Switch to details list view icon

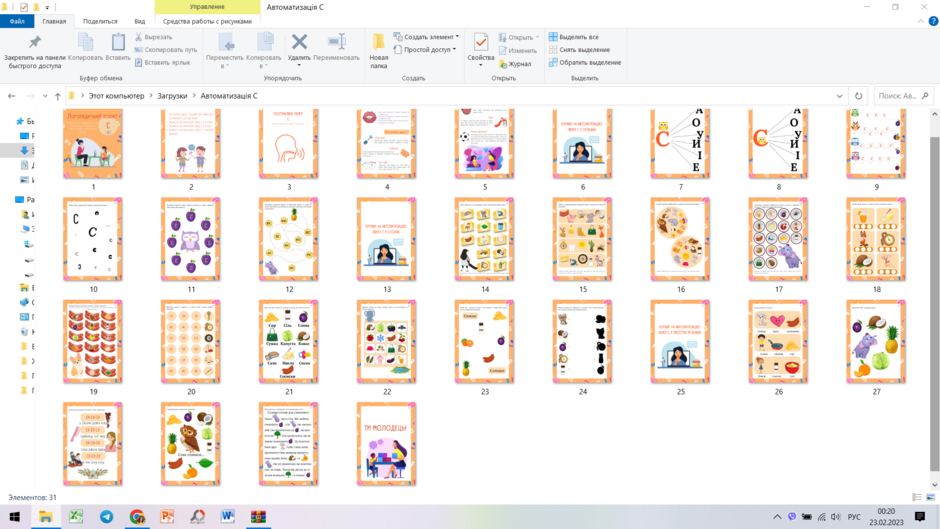point(917,497)
